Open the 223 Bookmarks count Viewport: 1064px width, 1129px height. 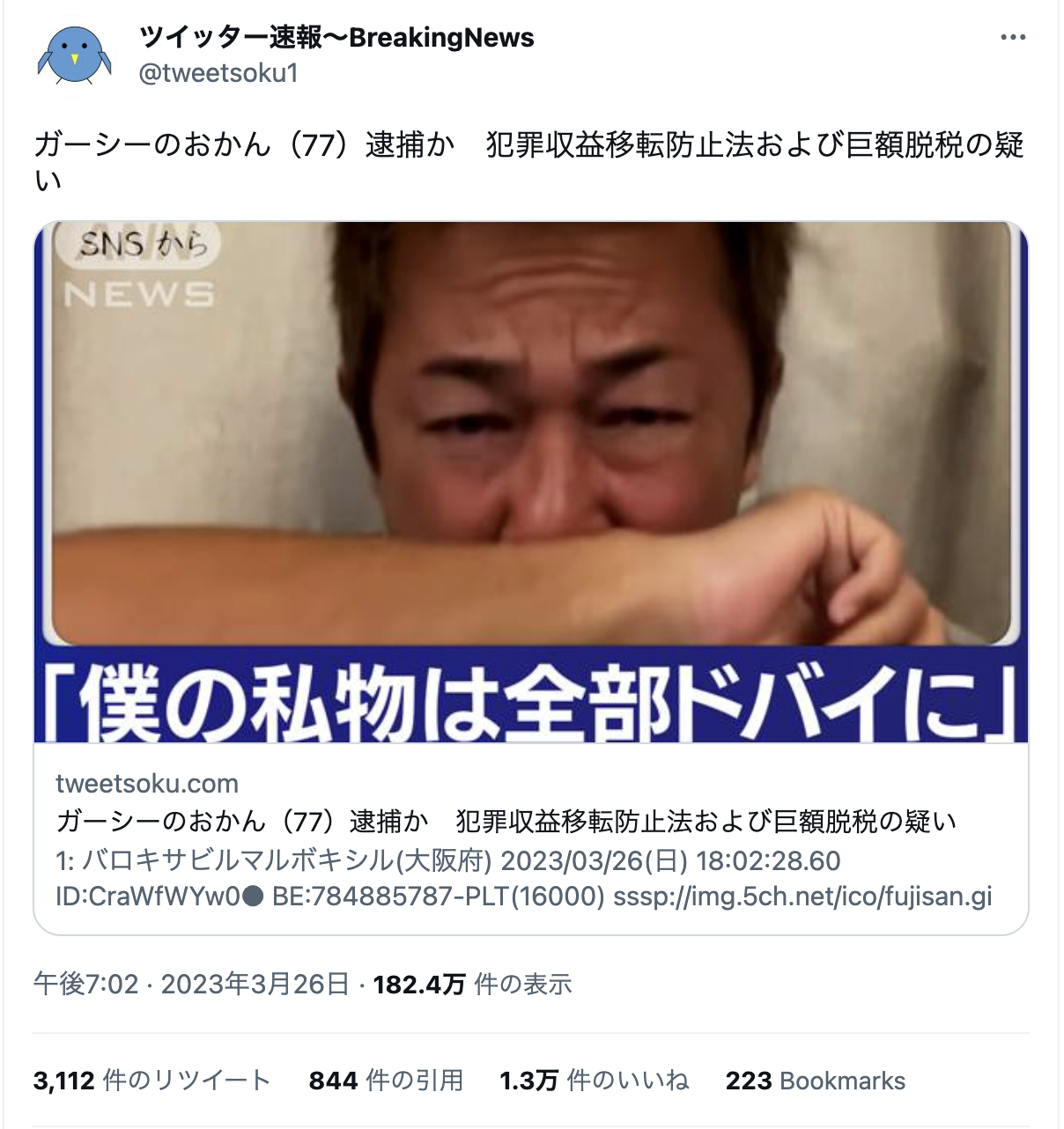pyautogui.click(x=816, y=1081)
